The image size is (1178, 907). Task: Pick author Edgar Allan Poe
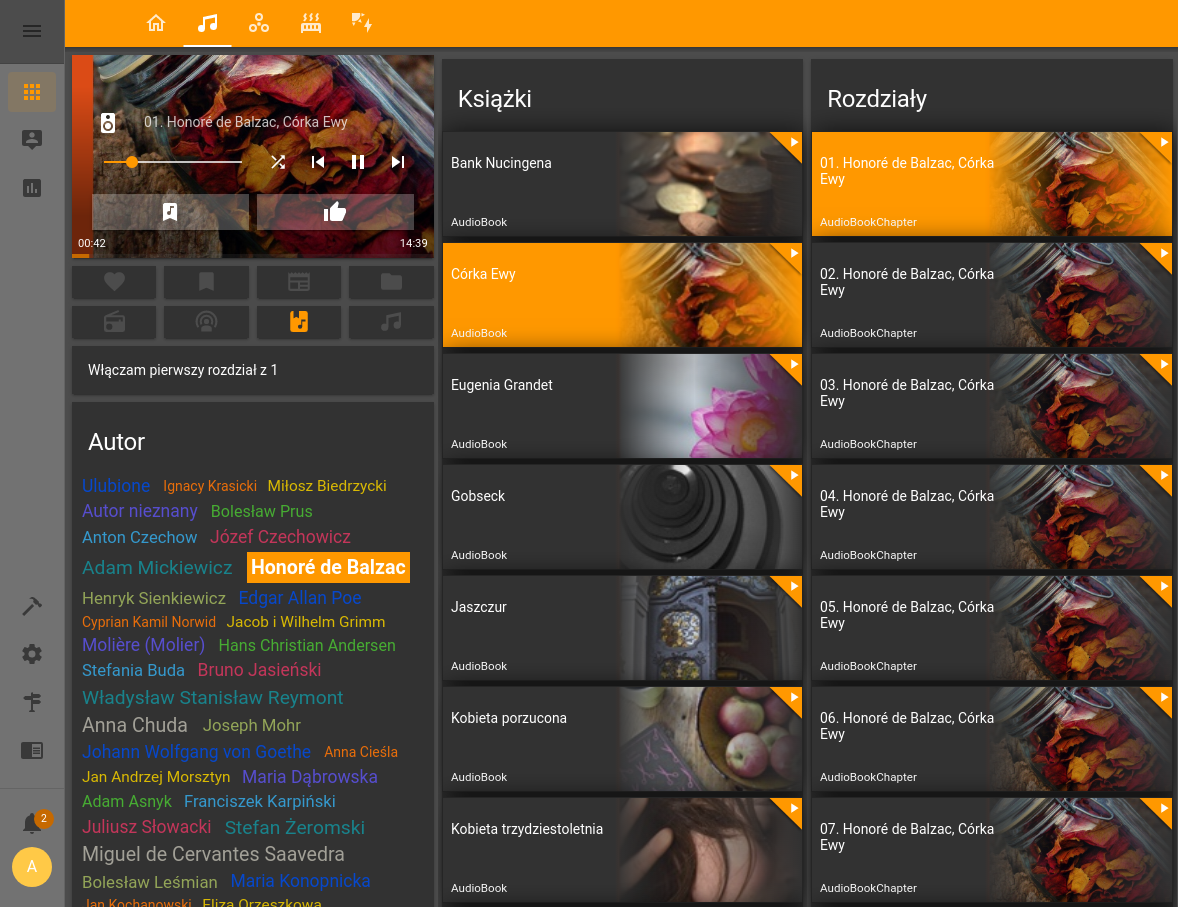pos(300,598)
